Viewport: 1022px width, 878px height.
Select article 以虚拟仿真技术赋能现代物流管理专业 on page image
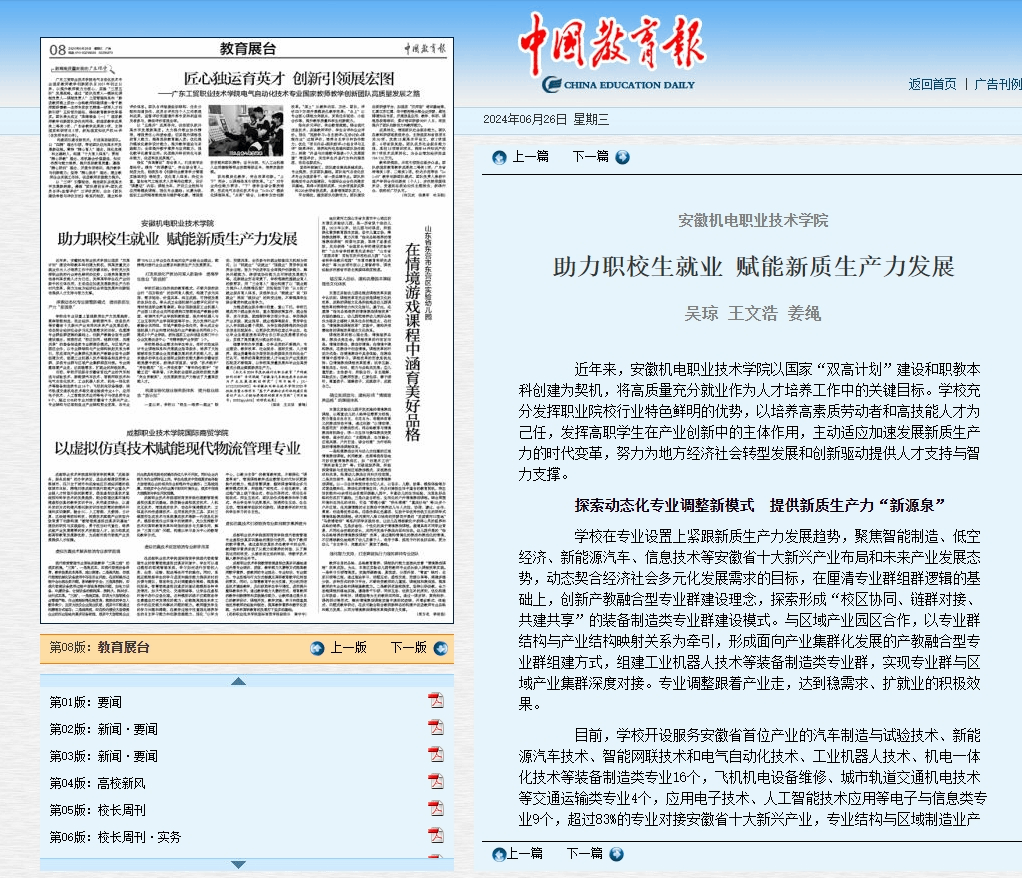pos(177,448)
